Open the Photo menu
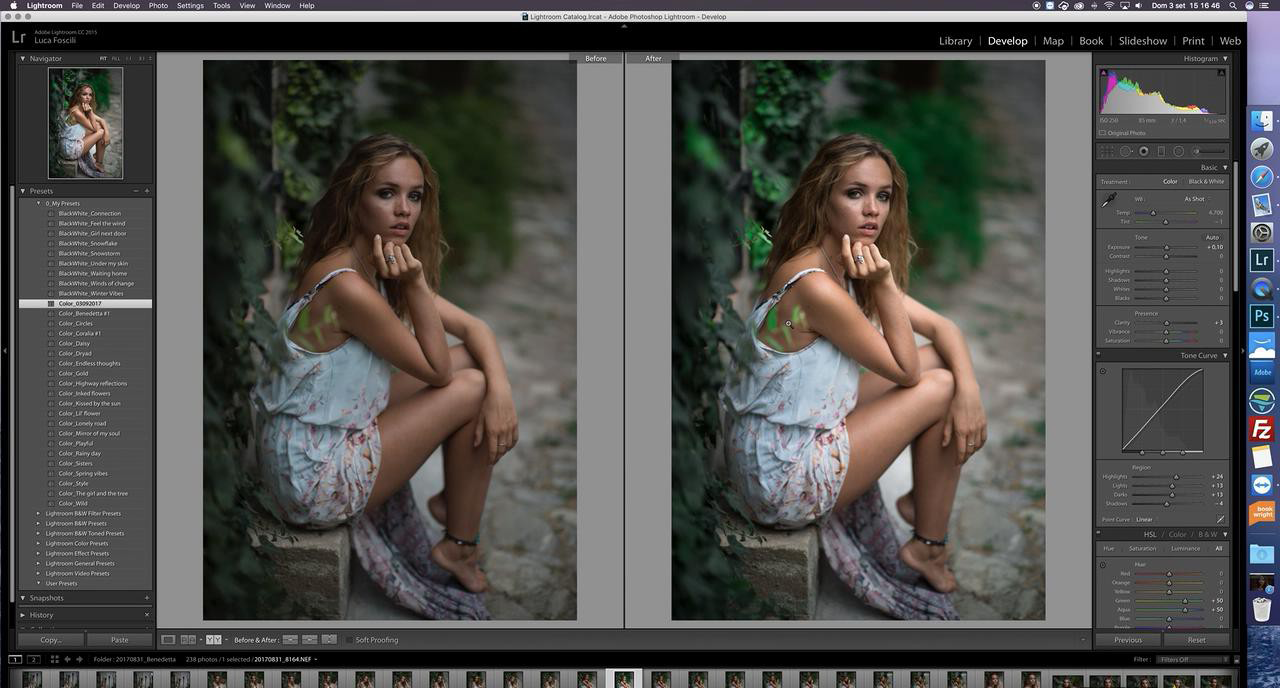1280x688 pixels. point(158,5)
